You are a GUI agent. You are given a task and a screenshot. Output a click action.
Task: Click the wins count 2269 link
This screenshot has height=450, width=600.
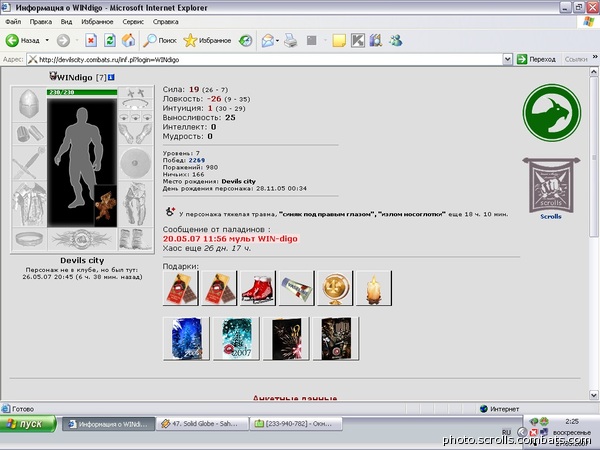pyautogui.click(x=197, y=160)
